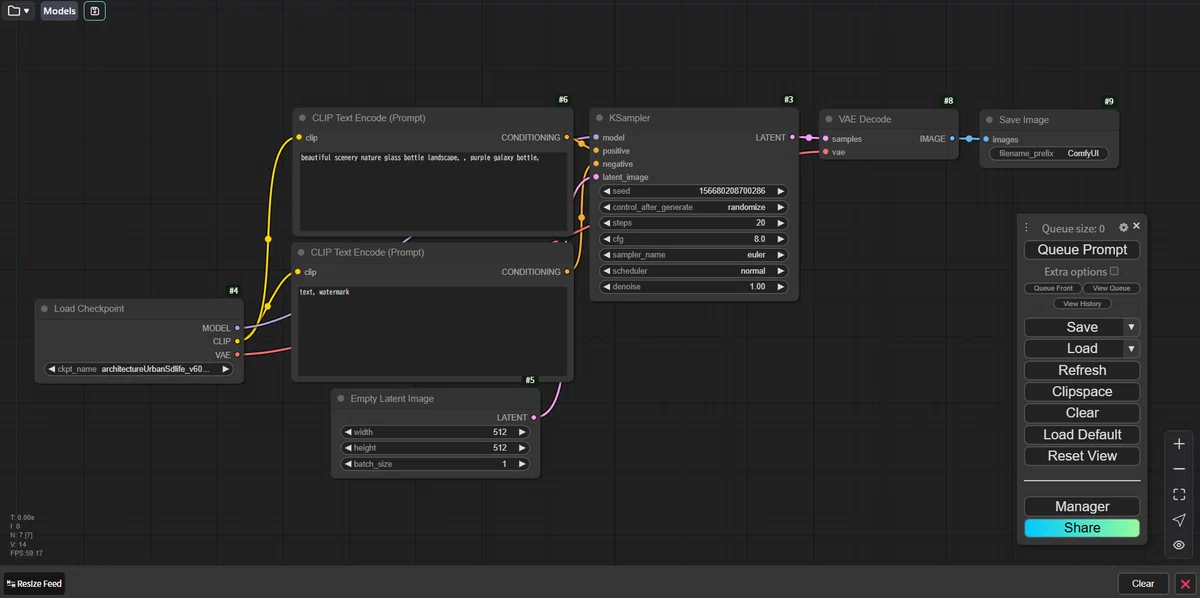Image resolution: width=1200 pixels, height=598 pixels.
Task: Open settings via the gear icon
Action: [x=1123, y=228]
